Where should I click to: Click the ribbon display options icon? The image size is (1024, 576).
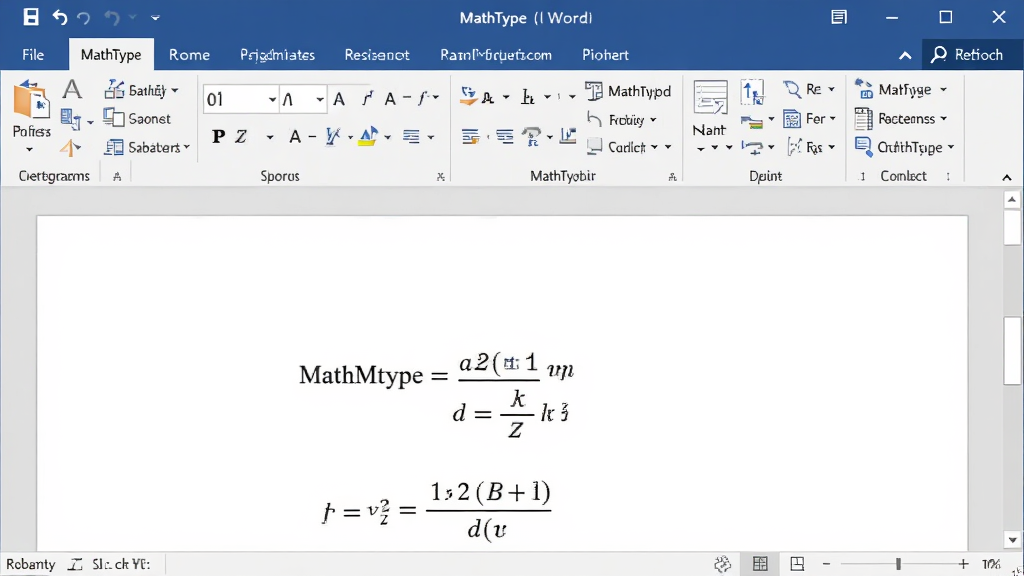click(839, 18)
